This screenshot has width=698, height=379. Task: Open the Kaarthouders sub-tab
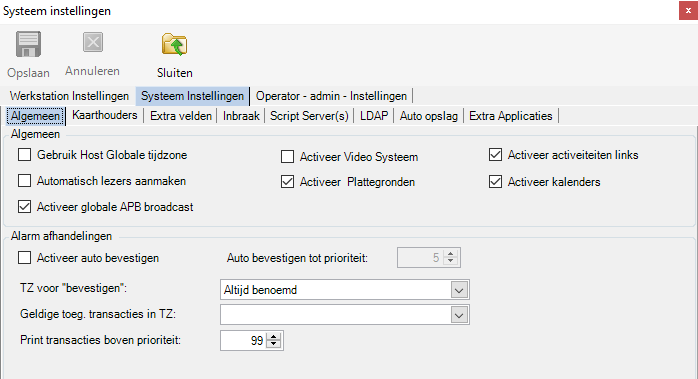tap(105, 115)
